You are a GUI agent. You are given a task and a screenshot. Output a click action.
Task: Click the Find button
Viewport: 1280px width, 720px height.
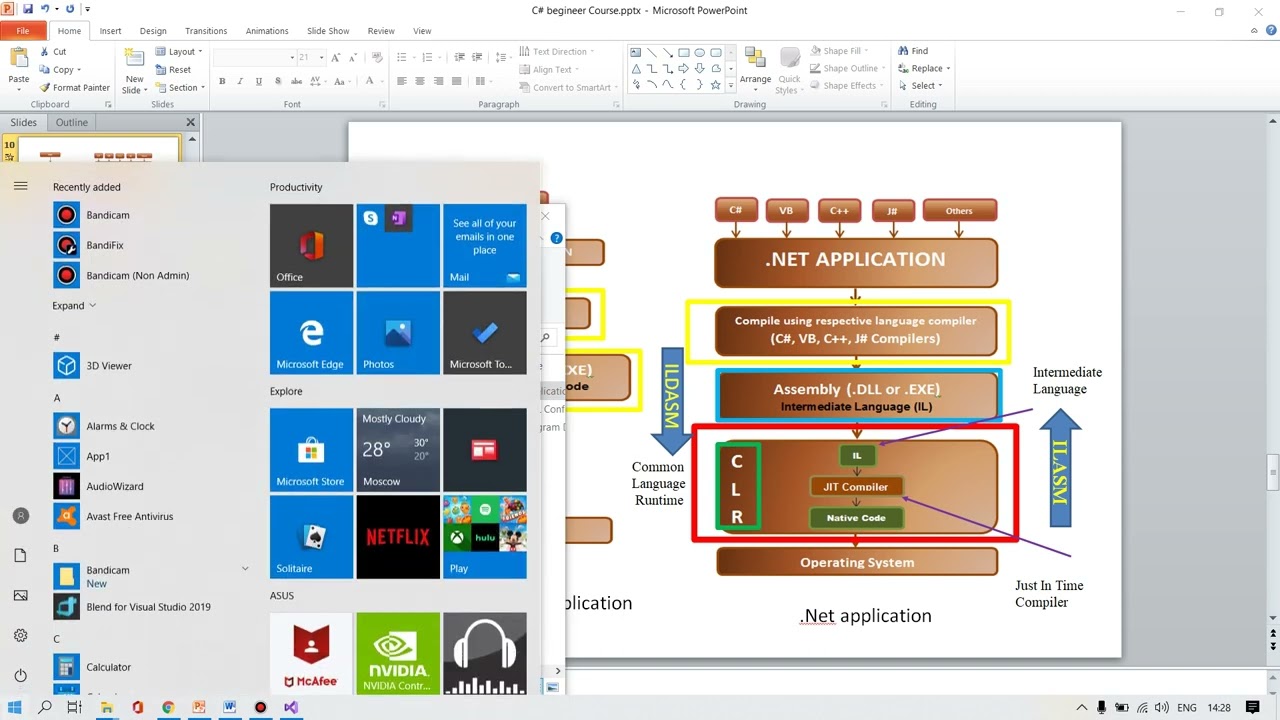(x=913, y=51)
